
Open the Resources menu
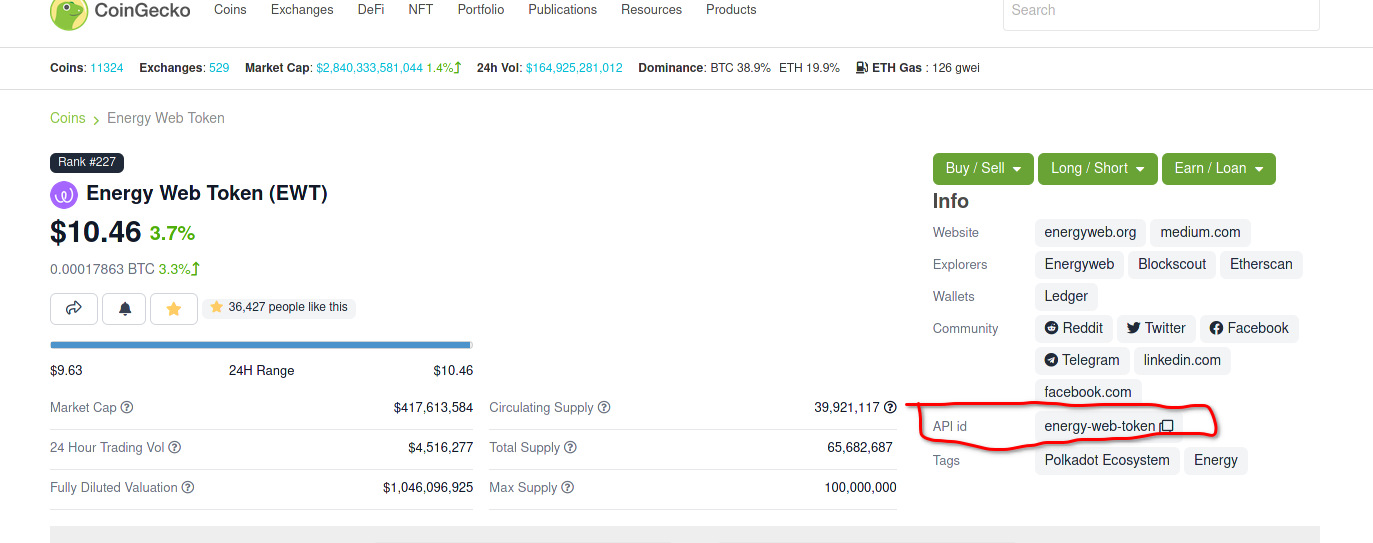651,9
